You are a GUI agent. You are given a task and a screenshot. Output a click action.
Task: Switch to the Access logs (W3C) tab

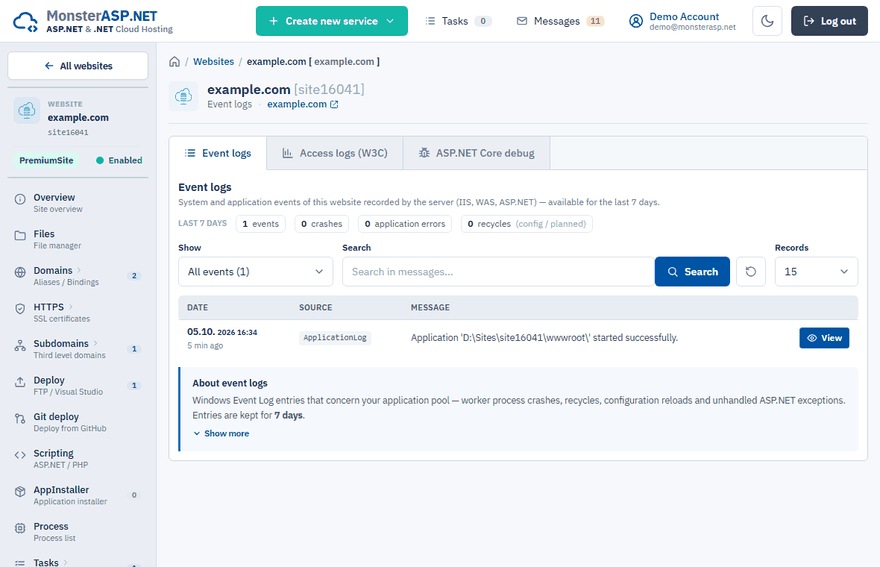click(334, 153)
